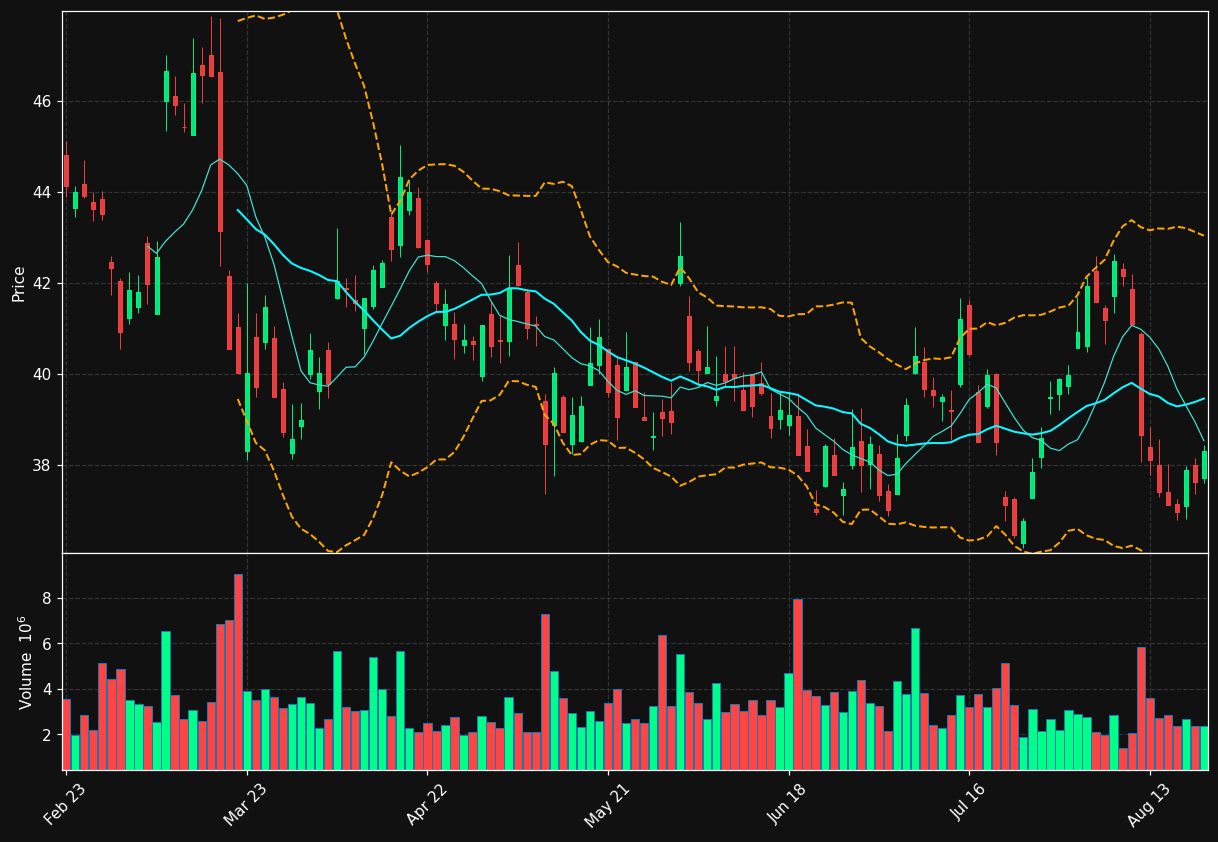Select the 42 price tick label
This screenshot has height=842, width=1218.
coord(41,284)
